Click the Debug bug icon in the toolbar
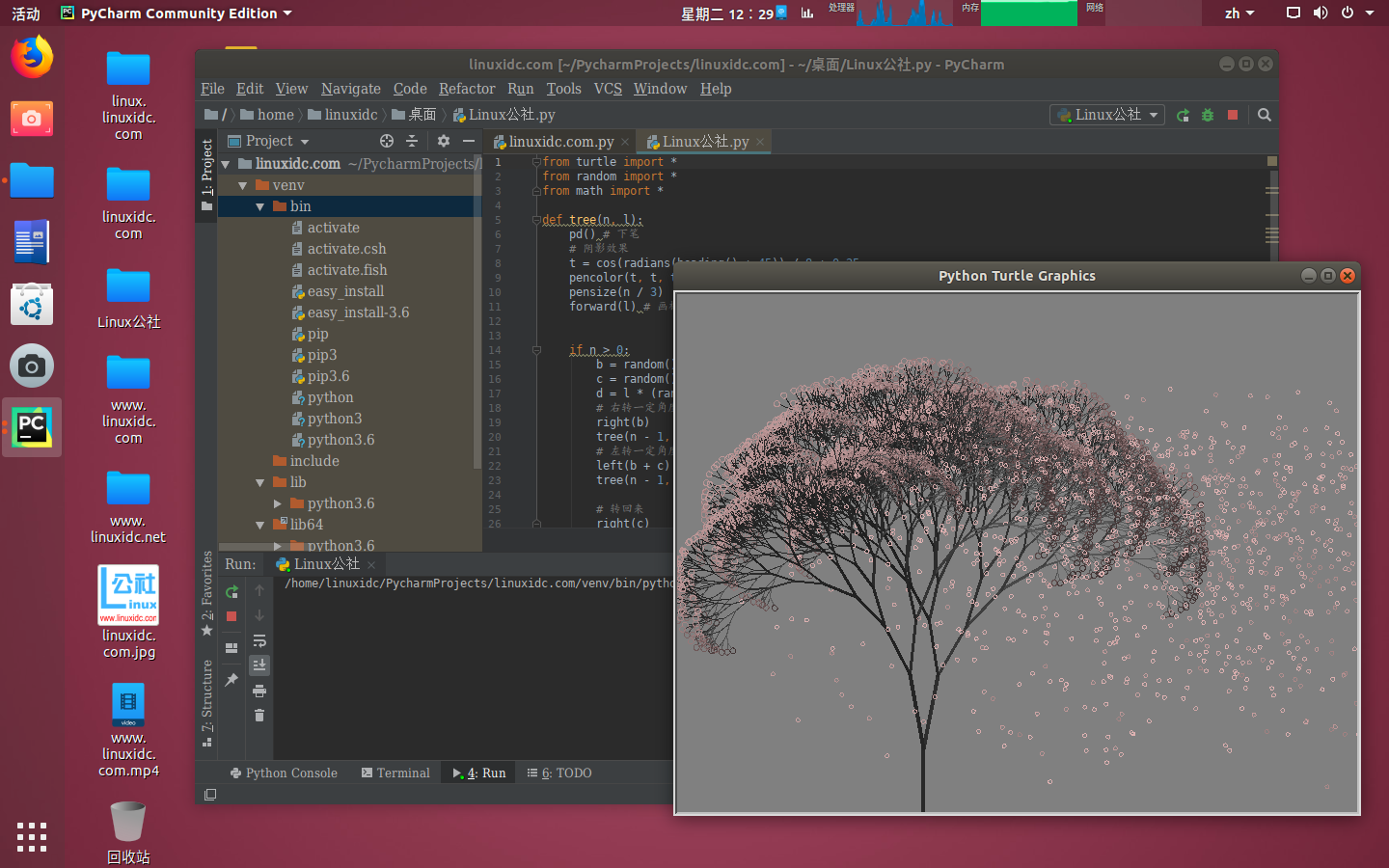This screenshot has width=1389, height=868. point(1208,115)
